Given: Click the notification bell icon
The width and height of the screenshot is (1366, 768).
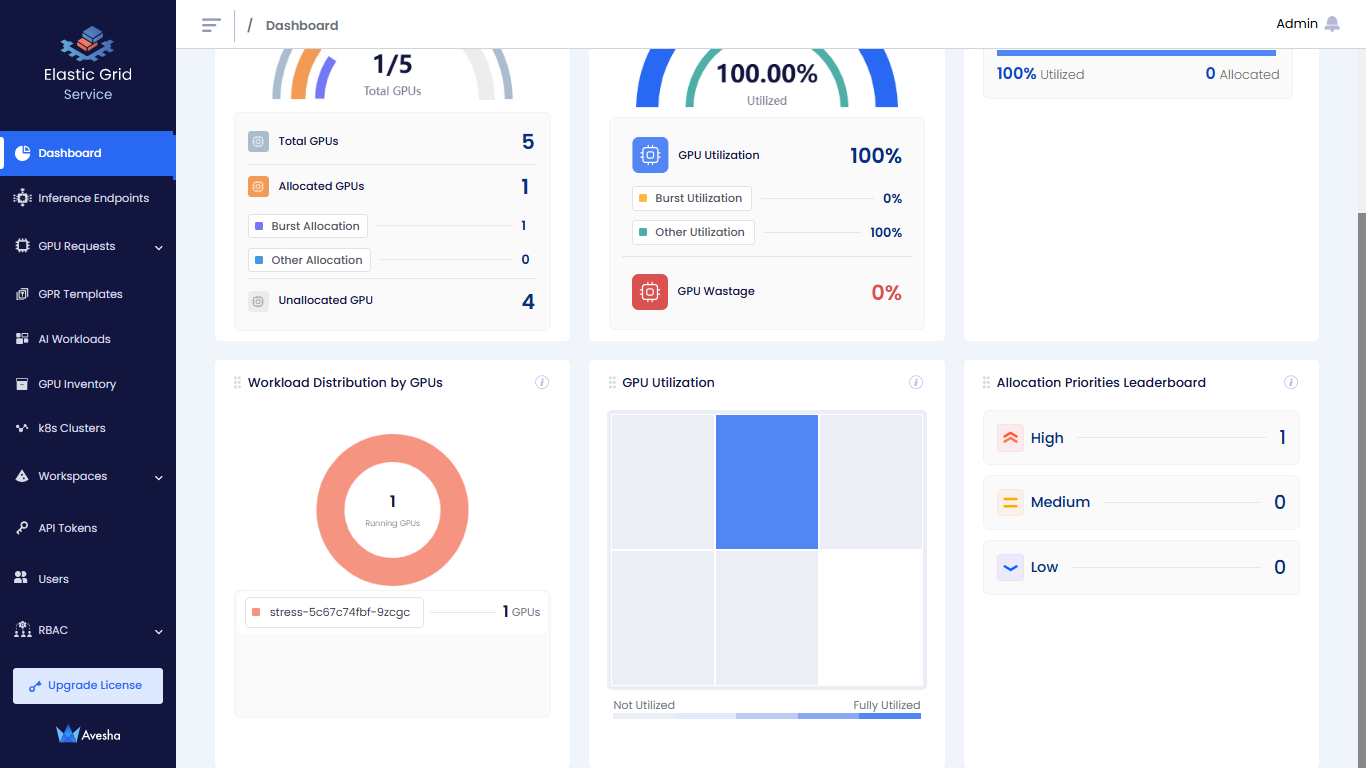Looking at the screenshot, I should tap(1332, 24).
